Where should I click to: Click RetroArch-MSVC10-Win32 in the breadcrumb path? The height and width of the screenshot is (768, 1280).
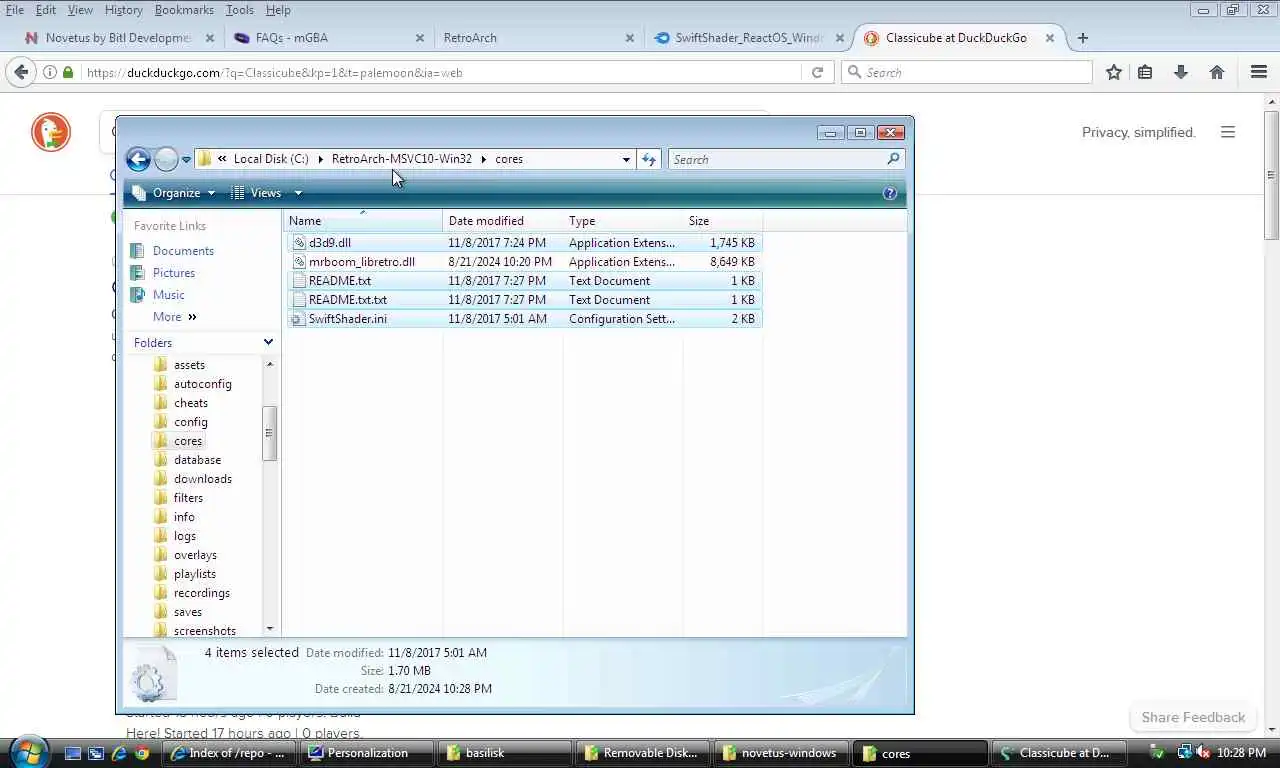coord(401,159)
